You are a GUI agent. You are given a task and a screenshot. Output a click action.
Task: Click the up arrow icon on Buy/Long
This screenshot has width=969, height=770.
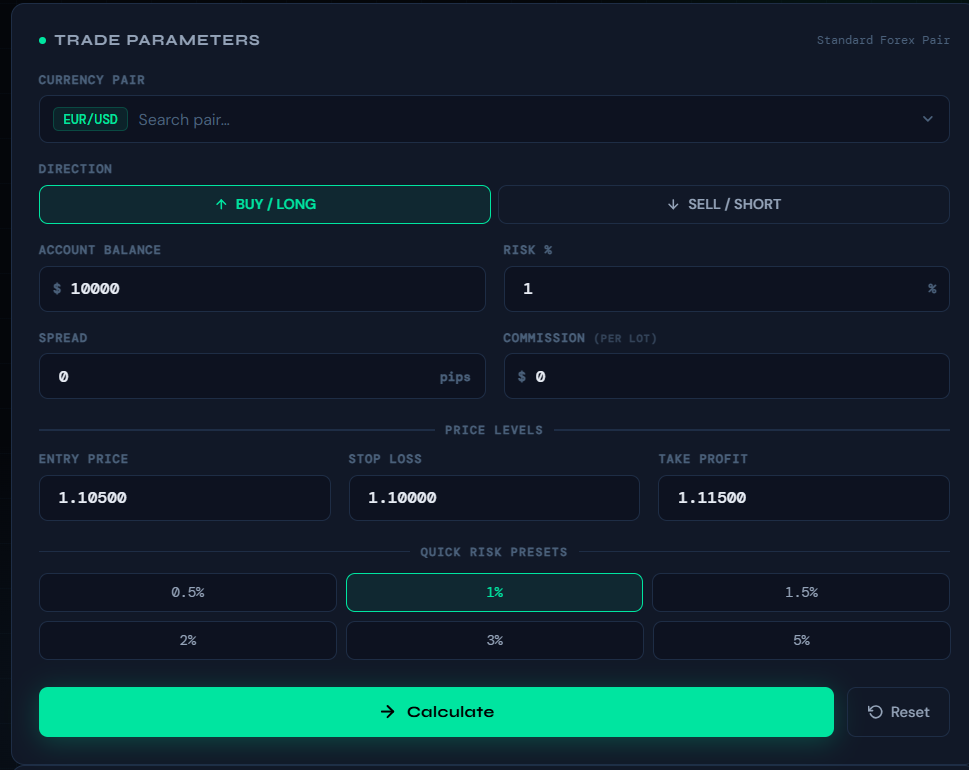click(222, 204)
